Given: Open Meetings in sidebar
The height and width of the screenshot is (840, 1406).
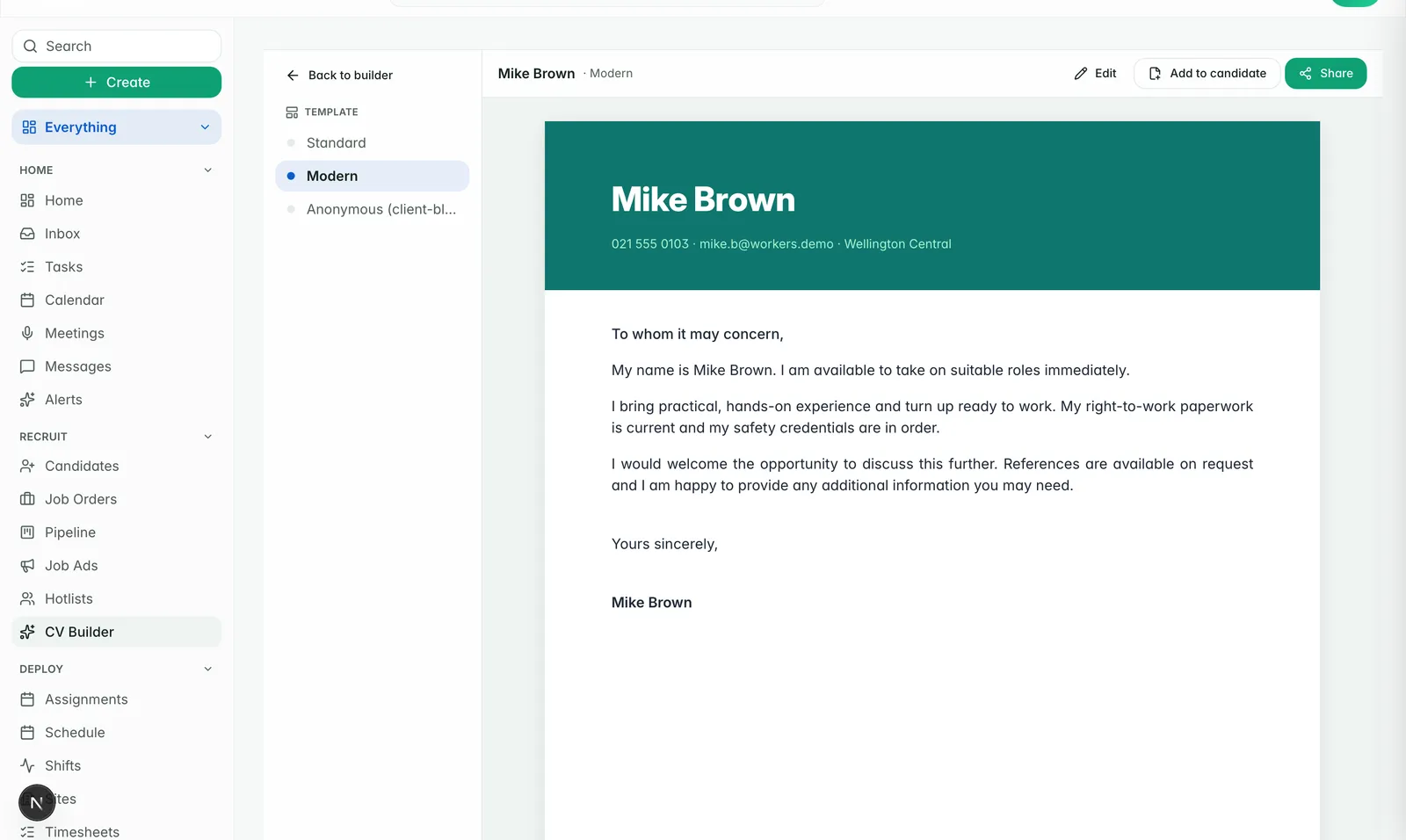Looking at the screenshot, I should [117, 333].
